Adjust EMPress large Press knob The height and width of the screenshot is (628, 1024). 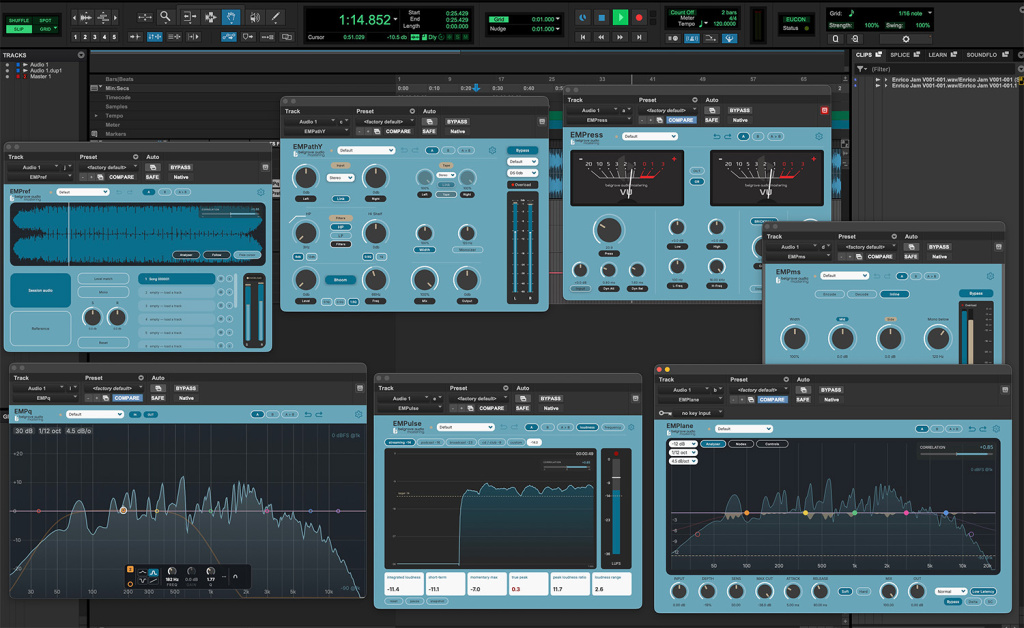[x=608, y=230]
